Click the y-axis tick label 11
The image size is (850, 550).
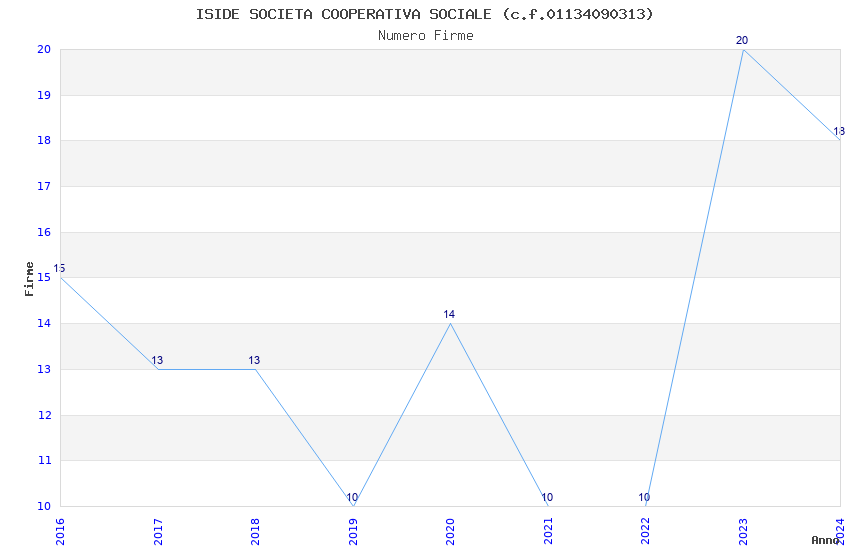tap(44, 461)
